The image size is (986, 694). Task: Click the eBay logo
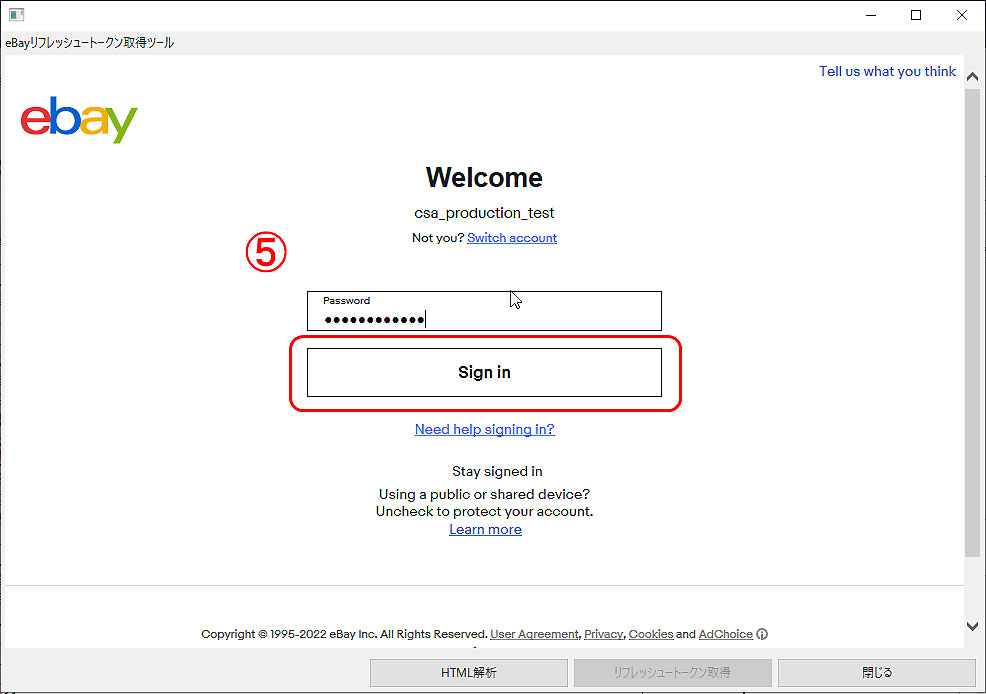79,119
